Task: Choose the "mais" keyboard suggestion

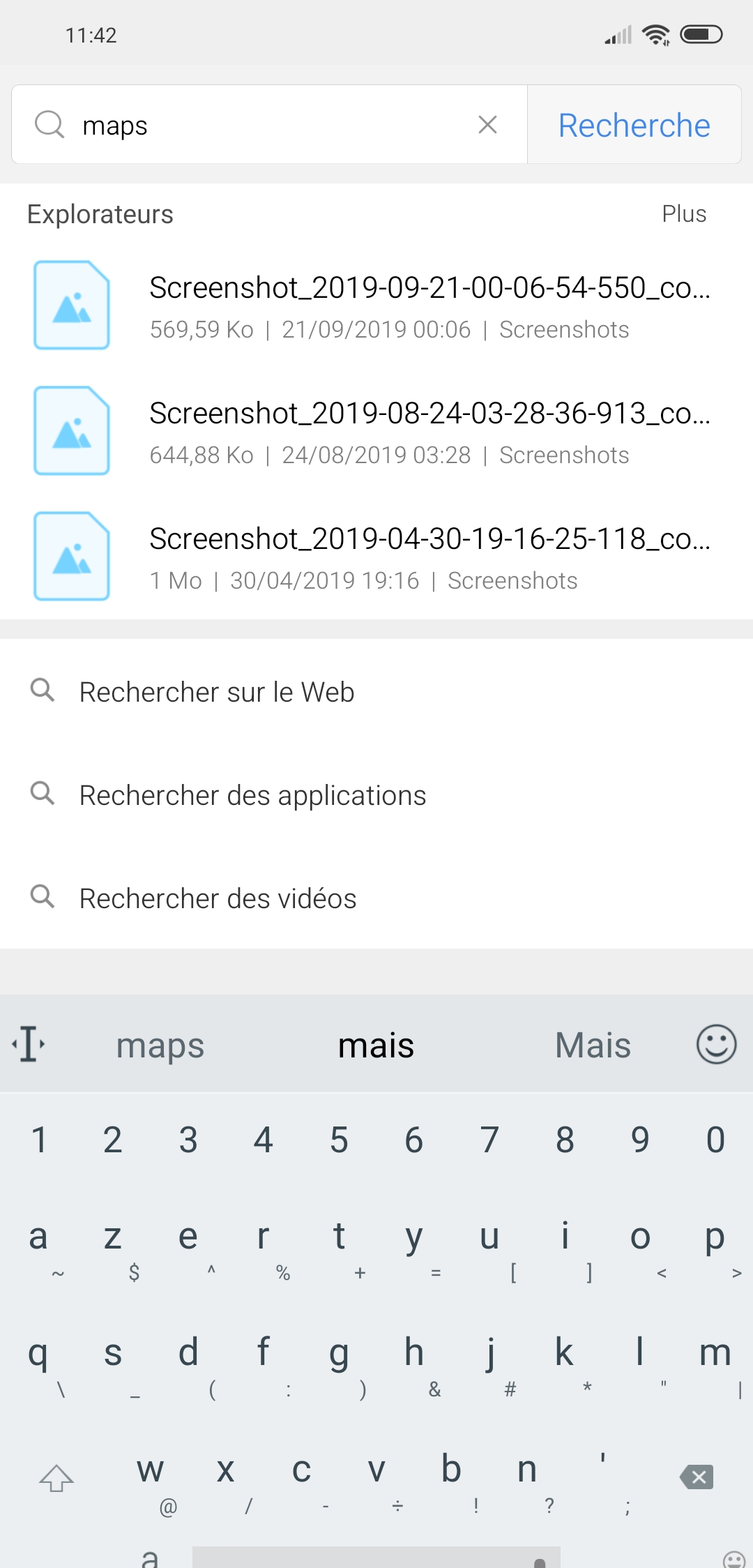Action: (376, 1045)
